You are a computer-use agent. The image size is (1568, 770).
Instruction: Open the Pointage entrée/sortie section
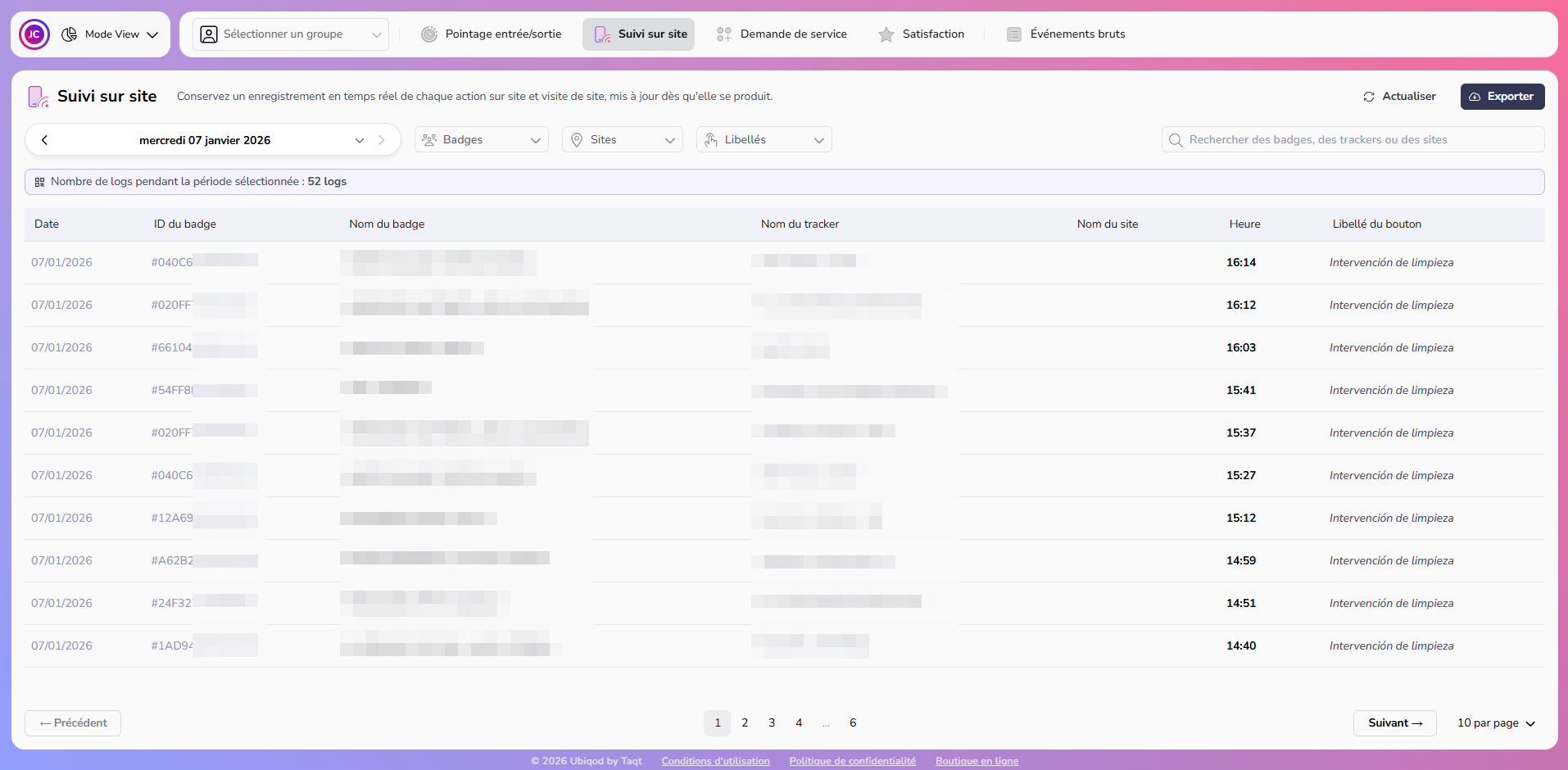(x=491, y=34)
